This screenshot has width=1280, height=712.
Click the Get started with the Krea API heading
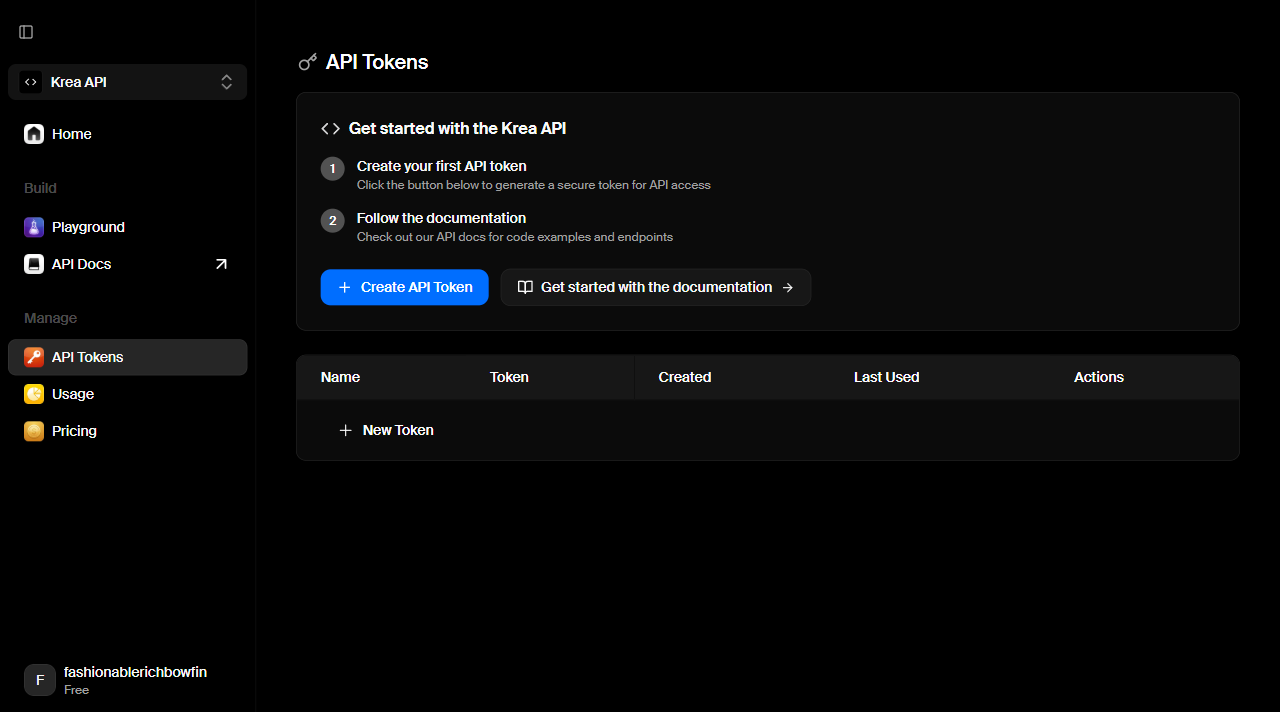[x=458, y=128]
